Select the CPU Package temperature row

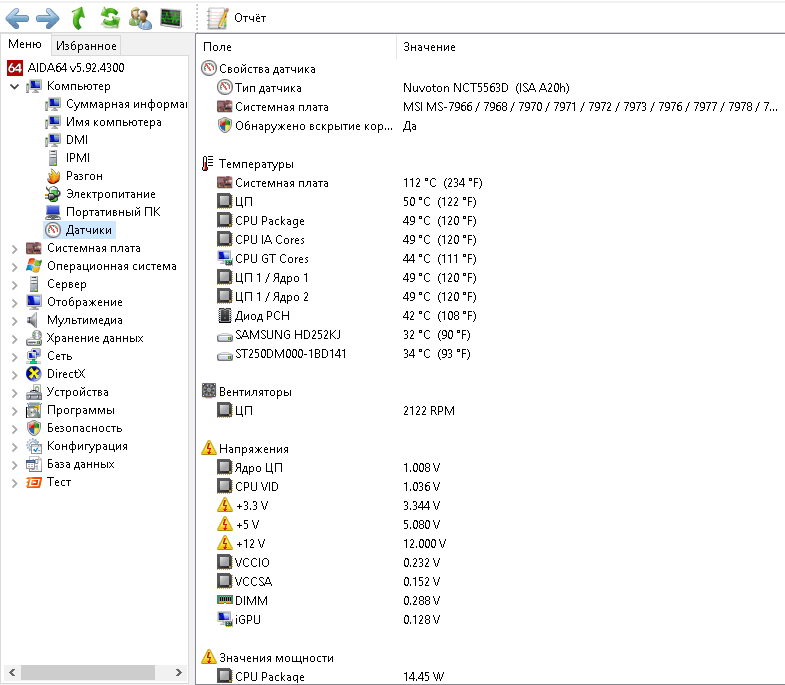point(269,221)
